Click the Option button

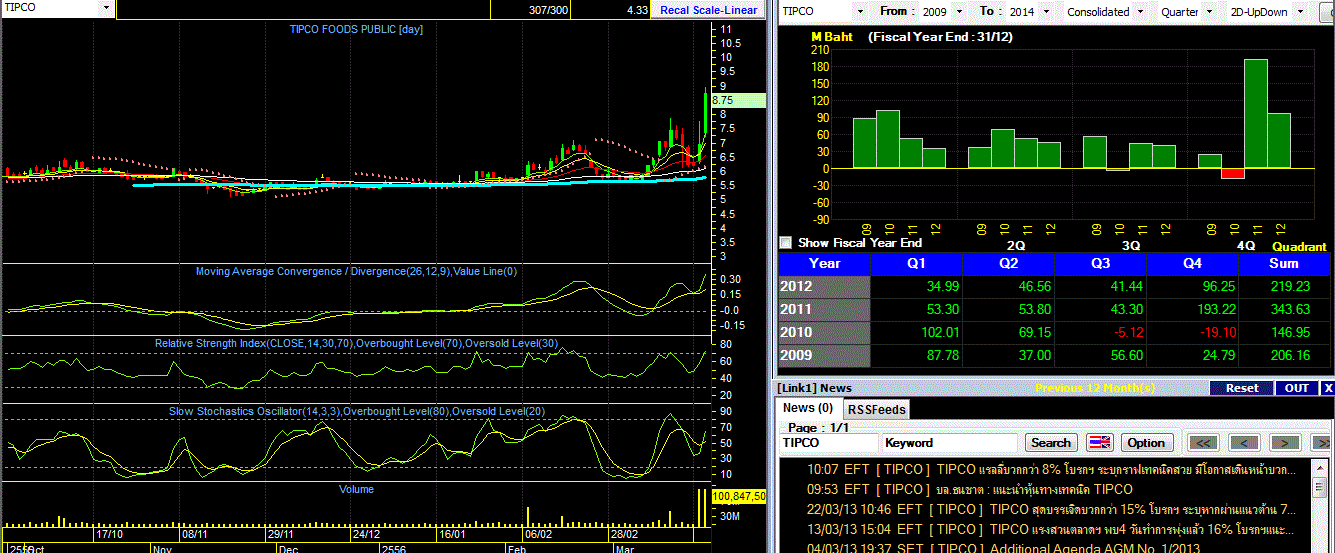coord(1146,443)
